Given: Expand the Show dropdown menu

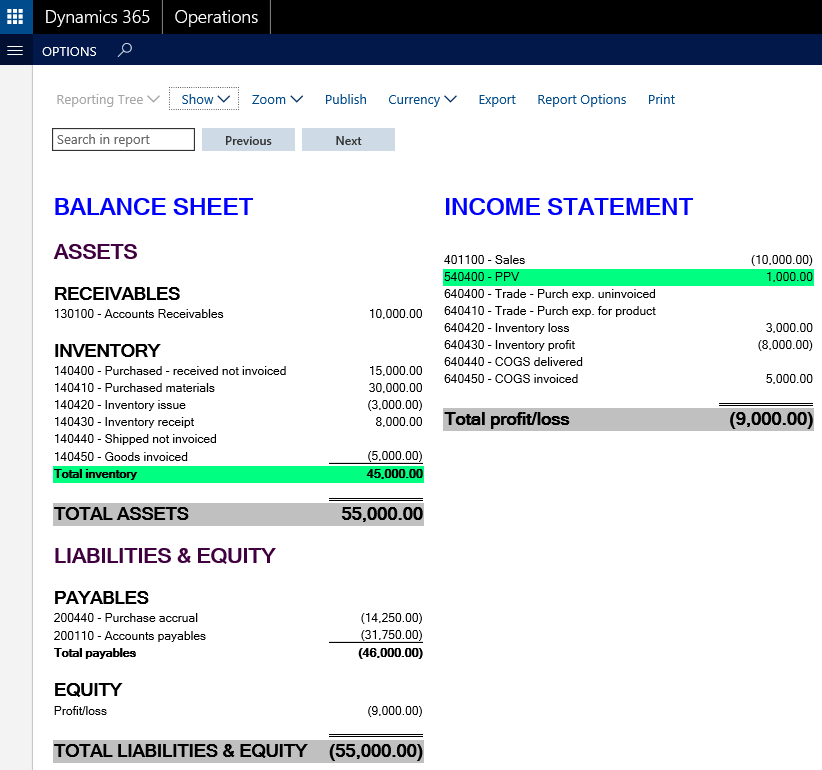Looking at the screenshot, I should pos(204,99).
